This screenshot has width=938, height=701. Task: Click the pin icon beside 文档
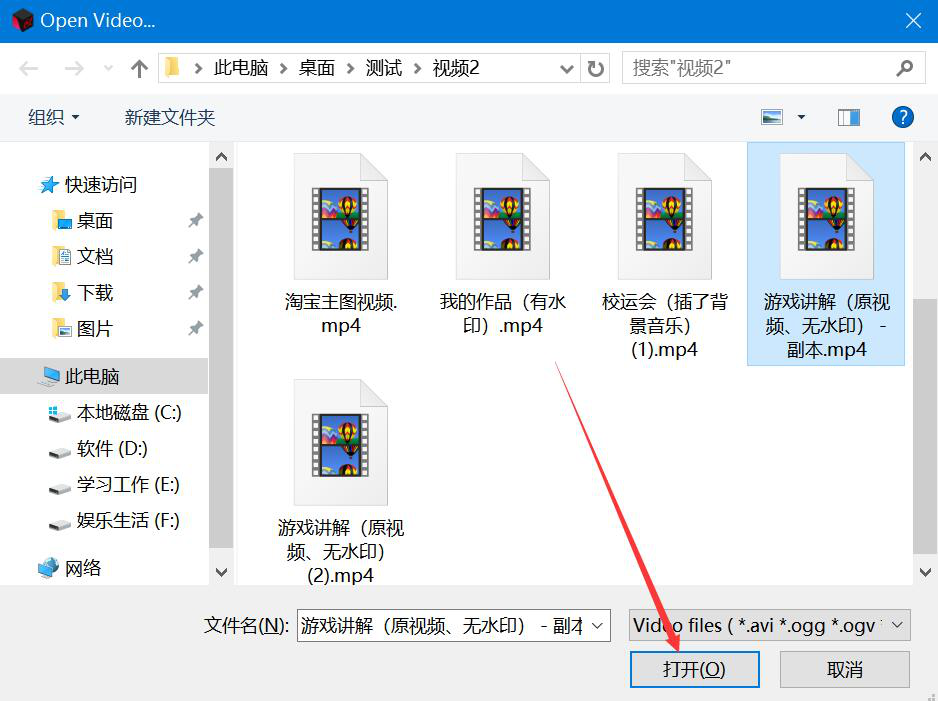[x=195, y=257]
